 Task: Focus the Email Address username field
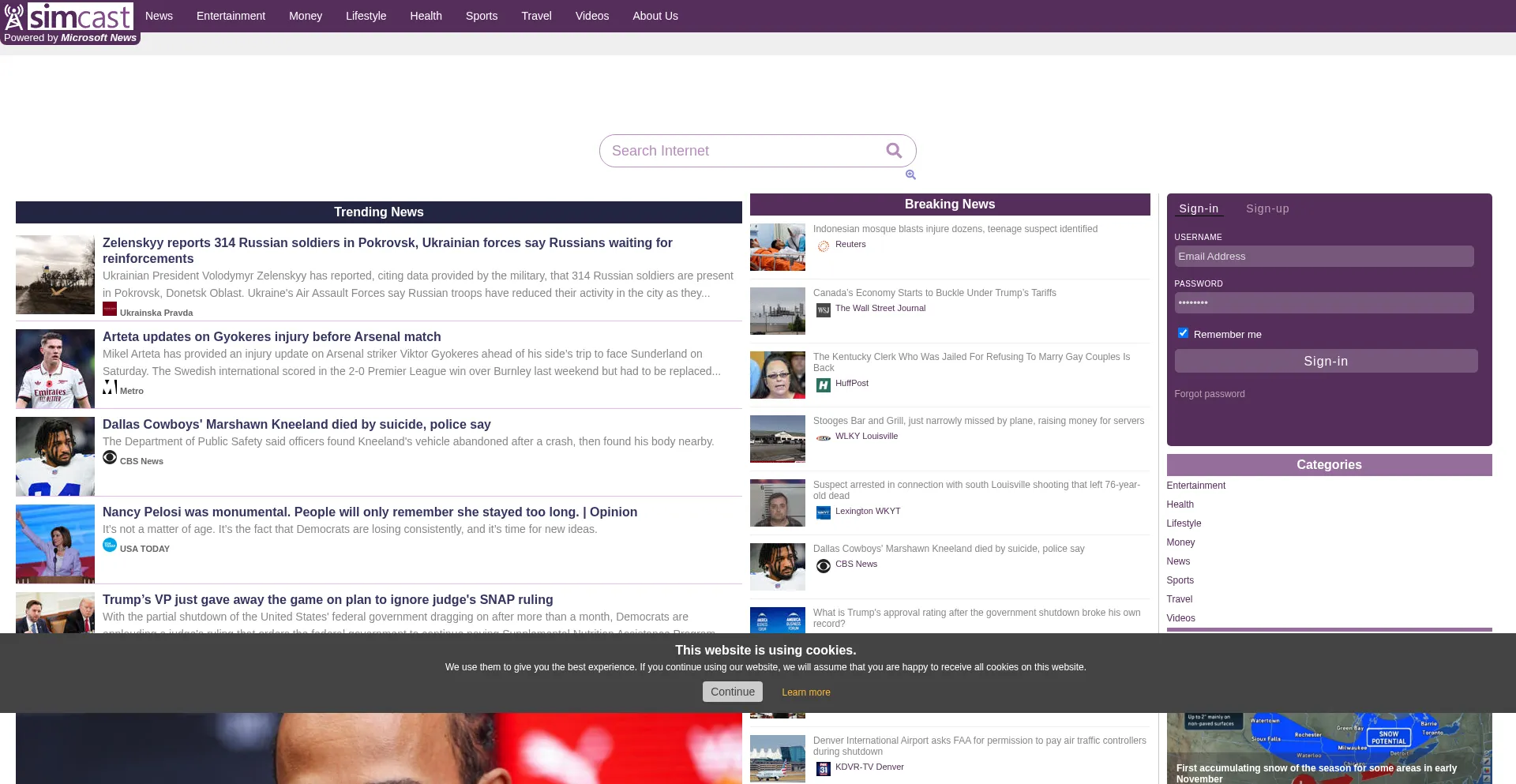point(1323,257)
